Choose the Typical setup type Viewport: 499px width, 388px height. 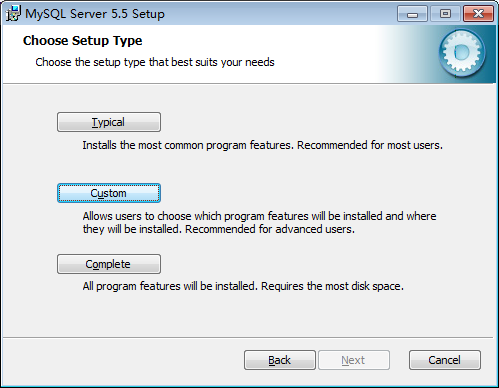click(x=109, y=122)
